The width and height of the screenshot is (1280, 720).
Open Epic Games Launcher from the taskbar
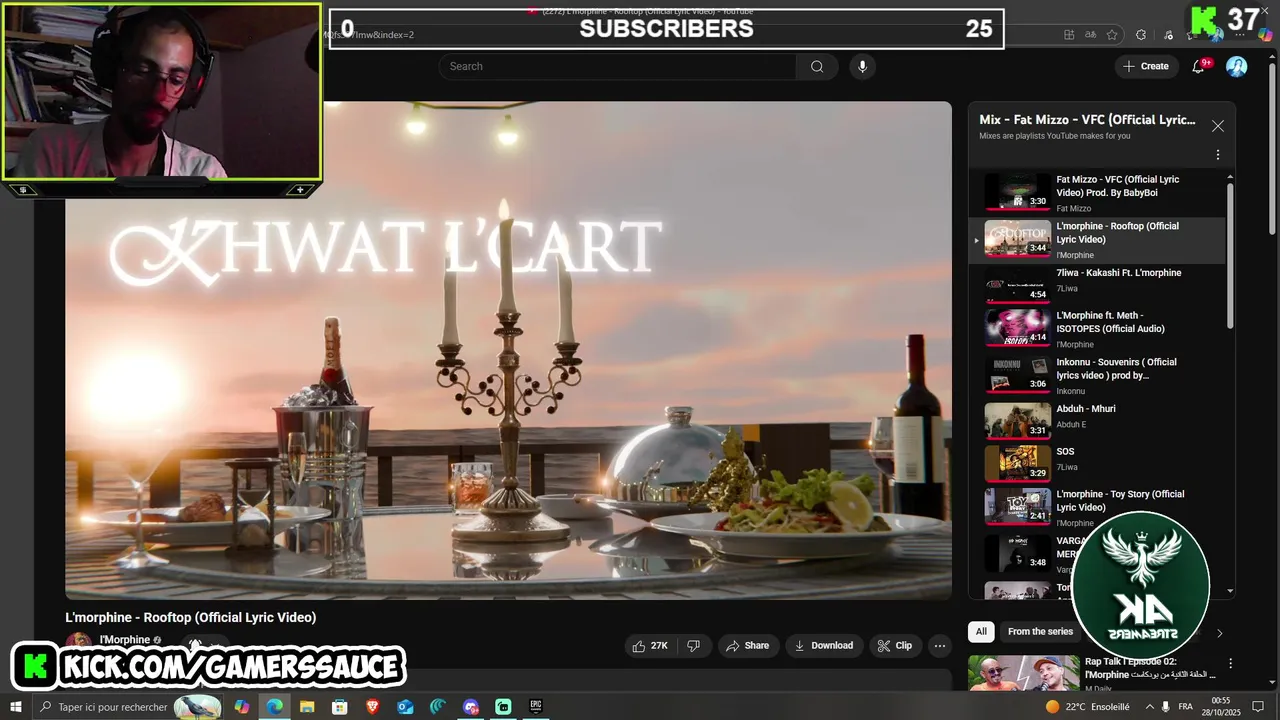click(x=536, y=706)
